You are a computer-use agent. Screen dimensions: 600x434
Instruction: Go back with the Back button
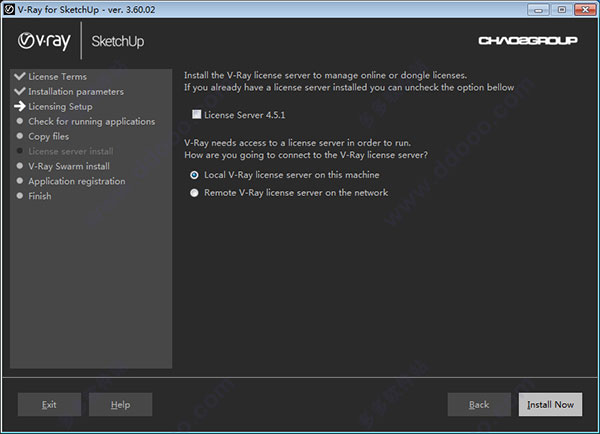[x=479, y=405]
